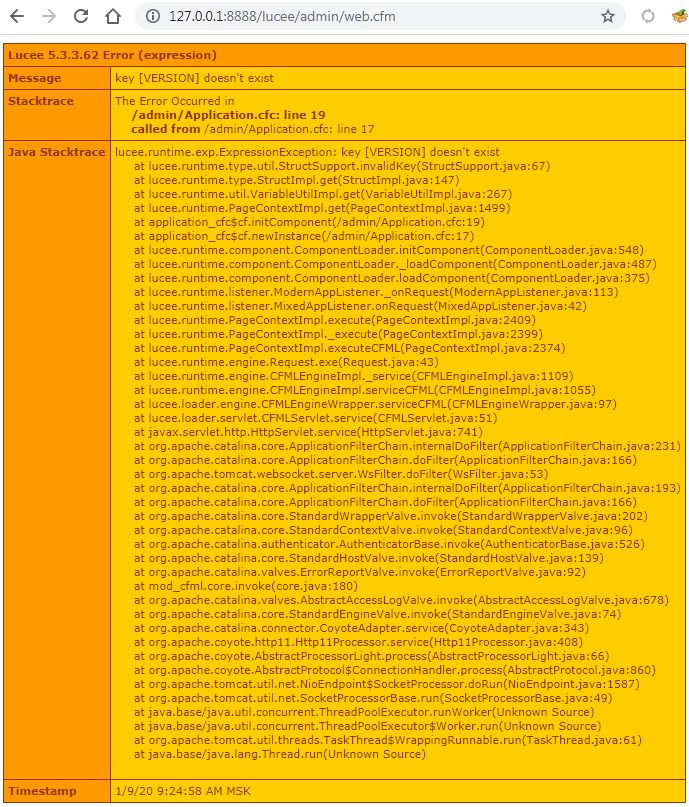689x807 pixels.
Task: Select CFMLServlet.service(CFMLServlet.java:51) line
Action: 316,418
